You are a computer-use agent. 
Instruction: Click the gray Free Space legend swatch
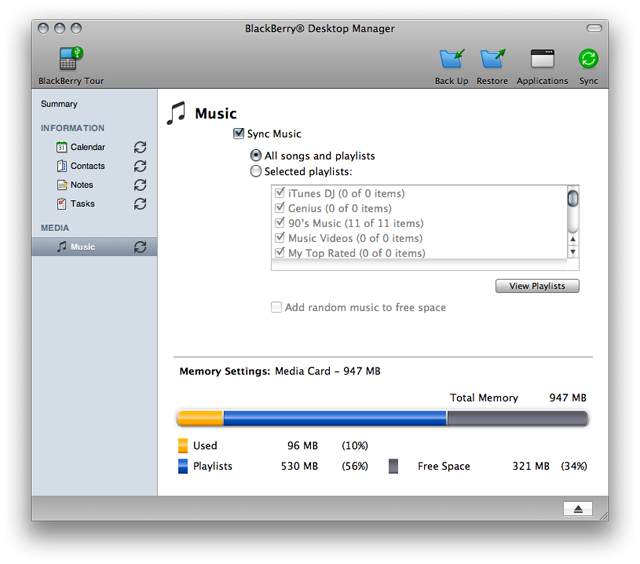(x=393, y=466)
